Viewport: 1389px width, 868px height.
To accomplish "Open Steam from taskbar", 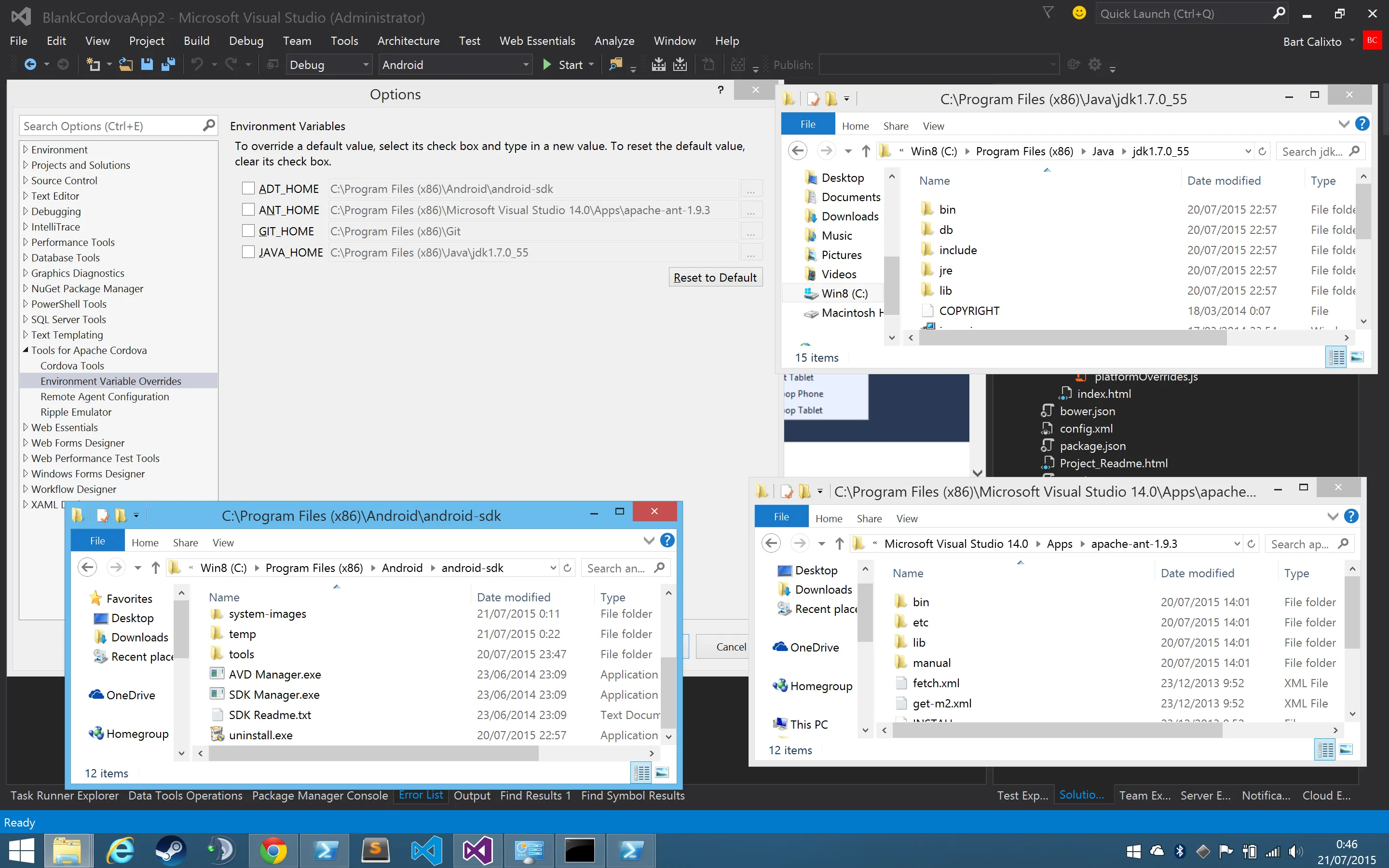I will point(170,850).
